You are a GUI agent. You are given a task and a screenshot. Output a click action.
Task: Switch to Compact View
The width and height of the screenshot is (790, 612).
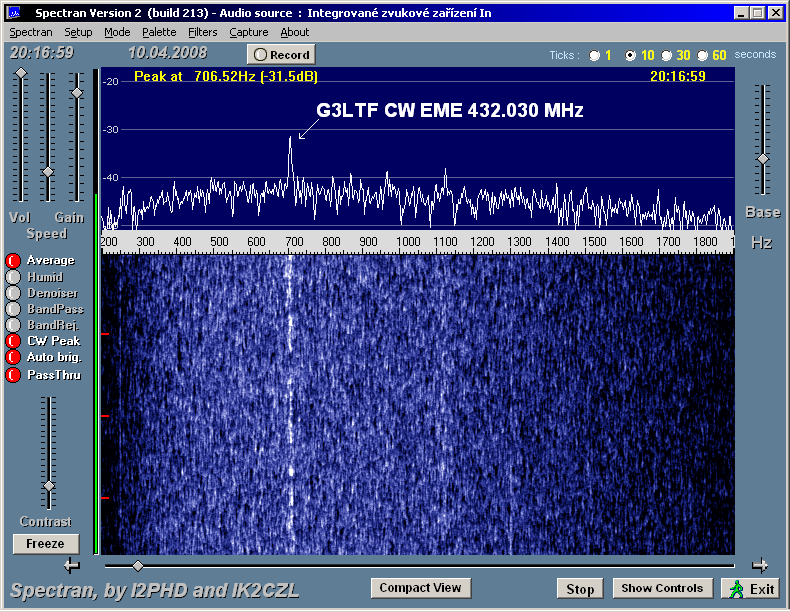click(420, 588)
